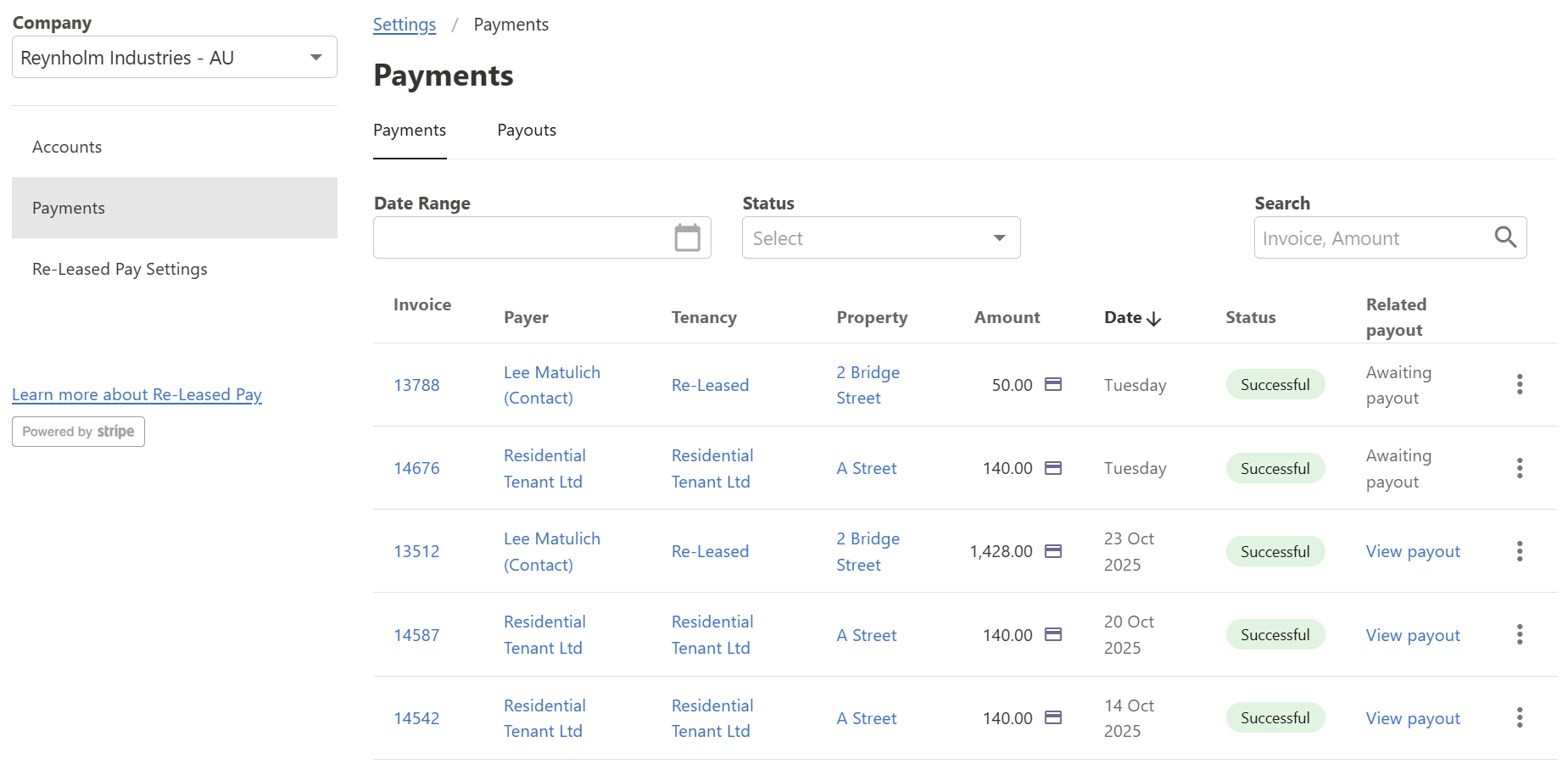Open Re-Leased Pay Settings in the sidebar
This screenshot has height=764, width=1568.
[x=120, y=269]
